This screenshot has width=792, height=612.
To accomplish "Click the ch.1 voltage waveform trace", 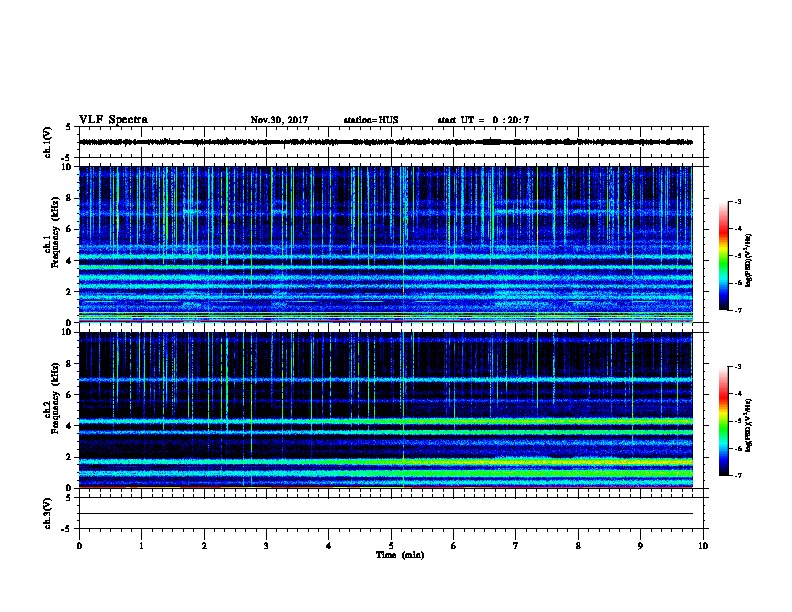I will click(x=386, y=142).
